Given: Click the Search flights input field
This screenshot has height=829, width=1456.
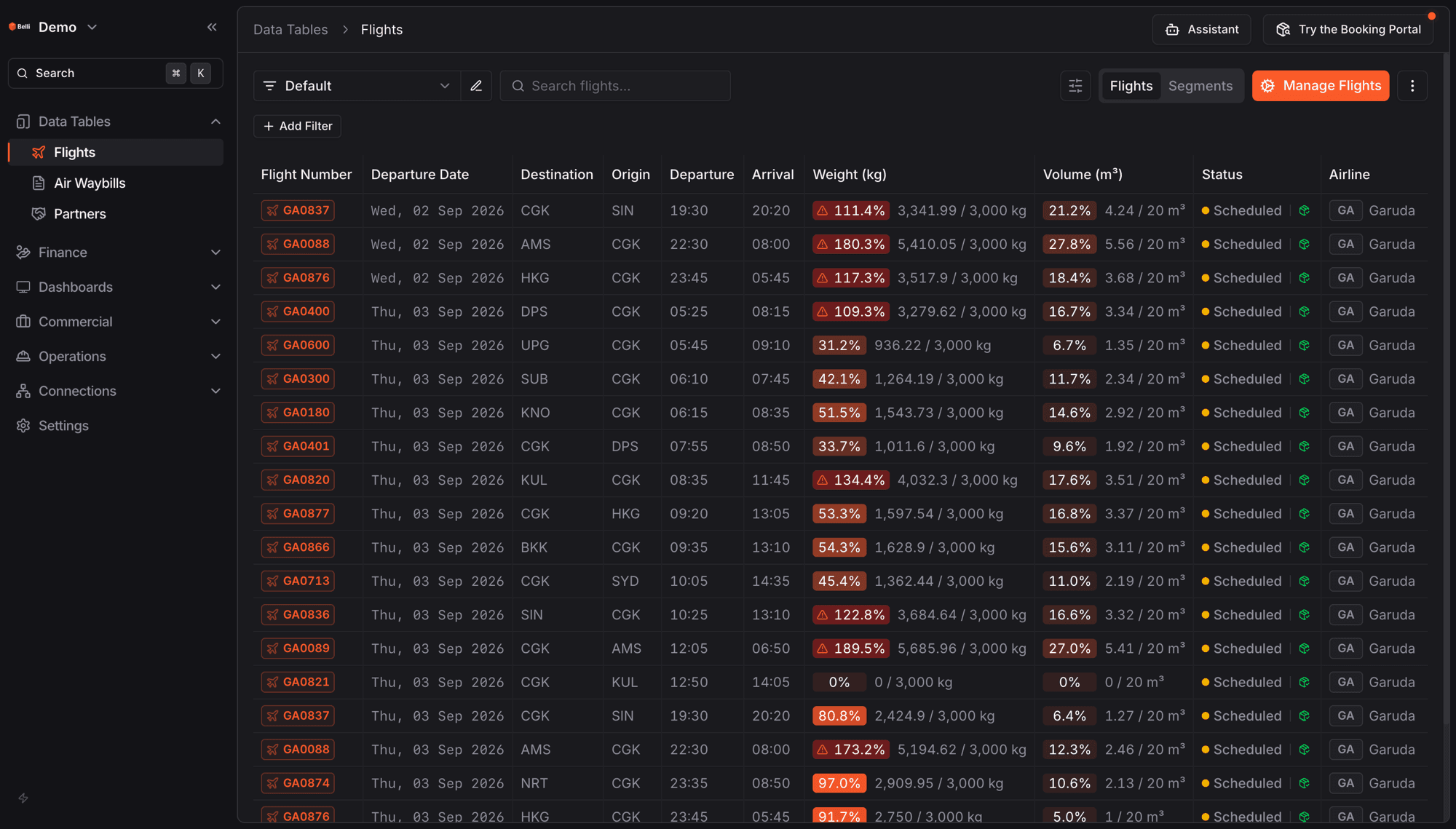Looking at the screenshot, I should [x=615, y=86].
